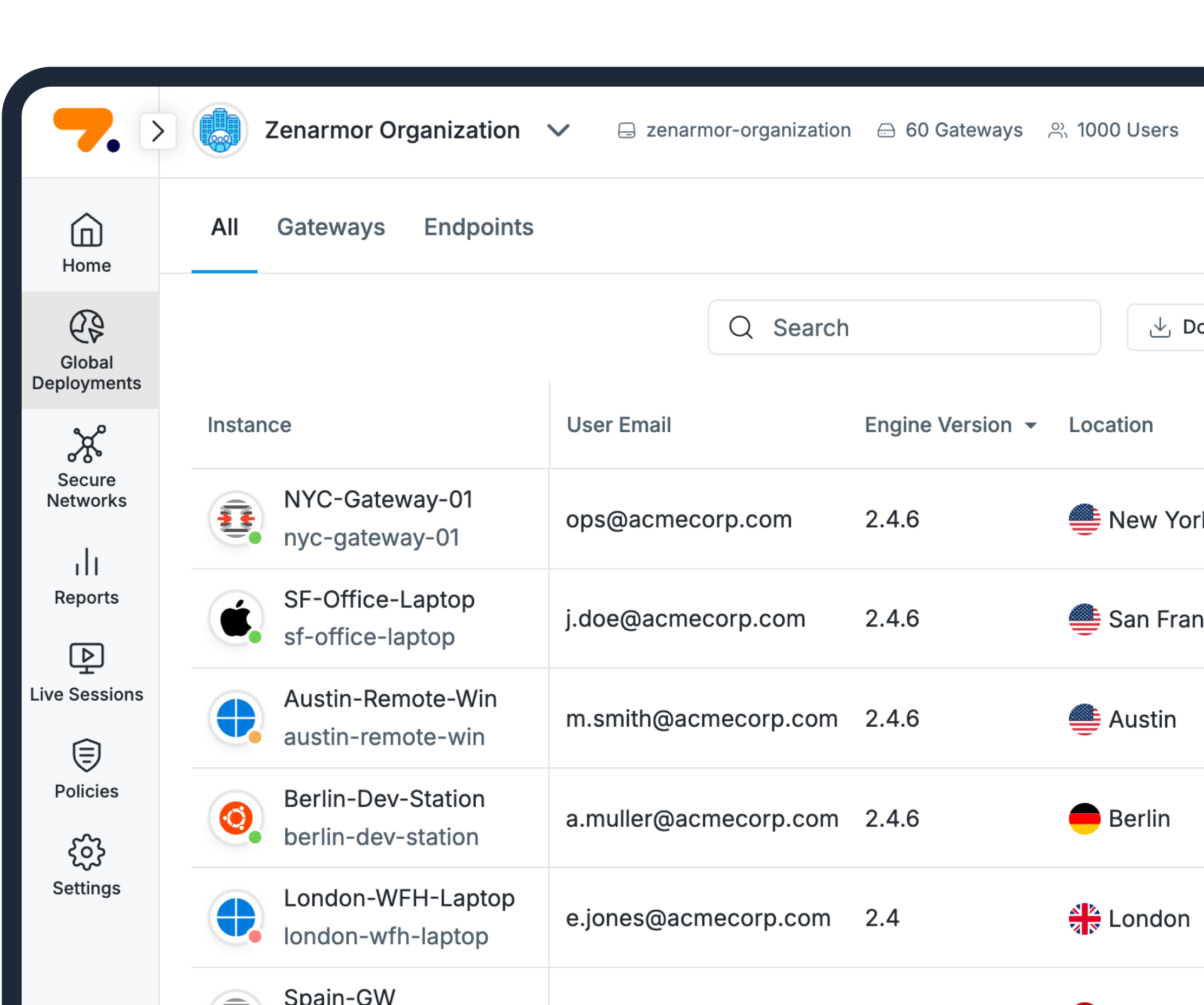Click the austin-remote-win hostname text
Image resolution: width=1204 pixels, height=1005 pixels.
pyautogui.click(x=384, y=738)
